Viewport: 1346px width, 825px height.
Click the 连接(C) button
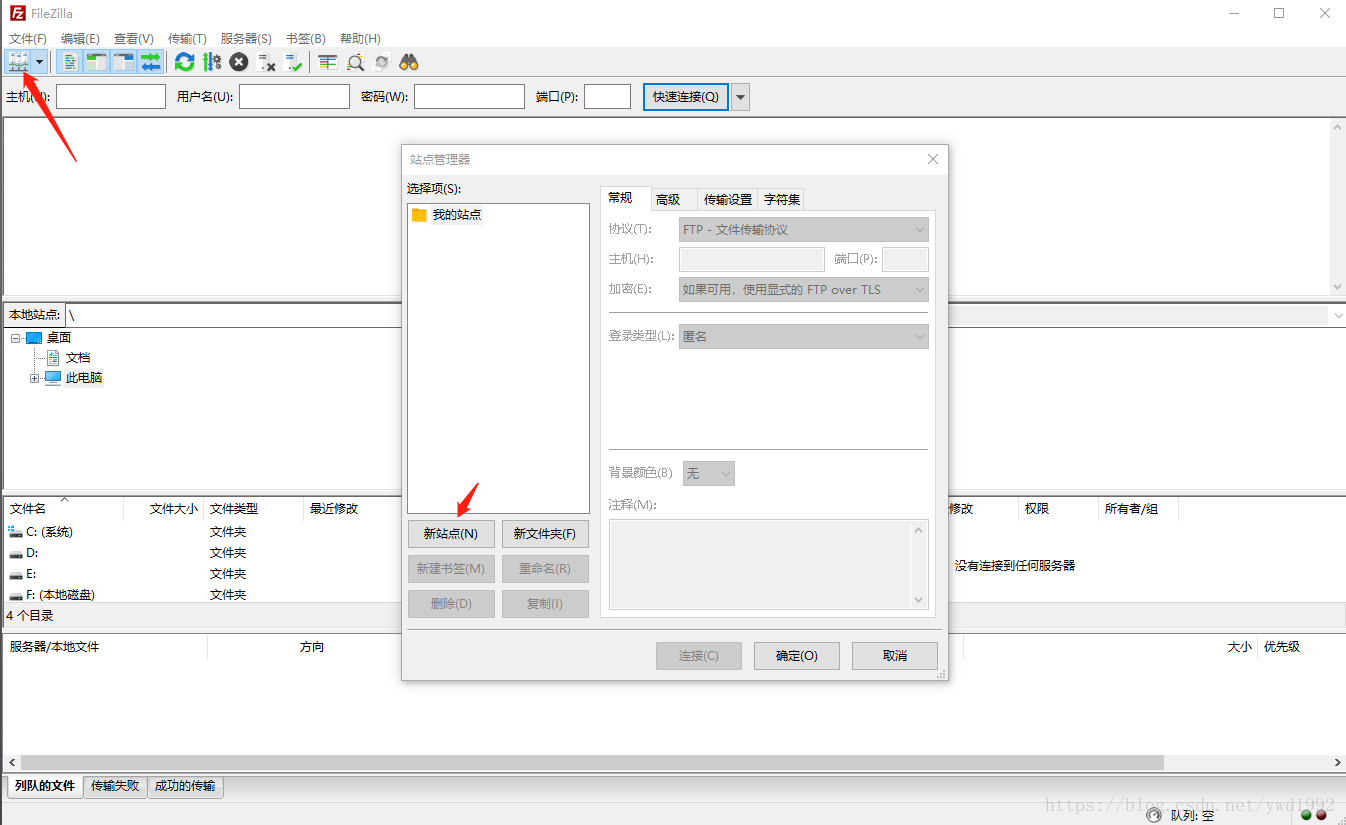[x=699, y=656]
